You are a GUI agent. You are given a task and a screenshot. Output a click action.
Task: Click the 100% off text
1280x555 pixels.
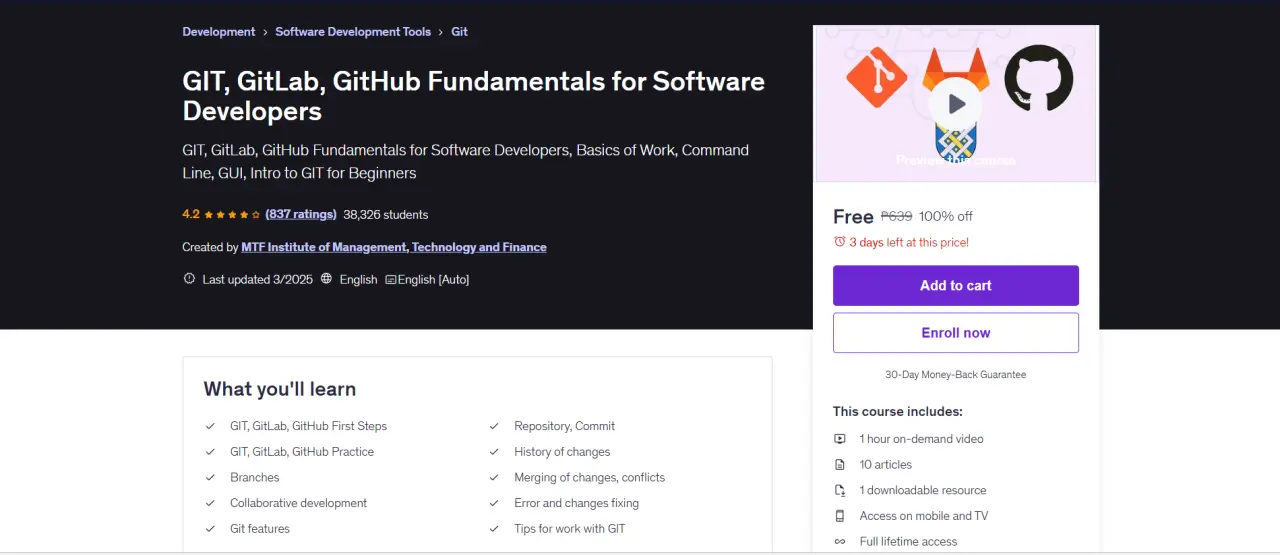945,216
